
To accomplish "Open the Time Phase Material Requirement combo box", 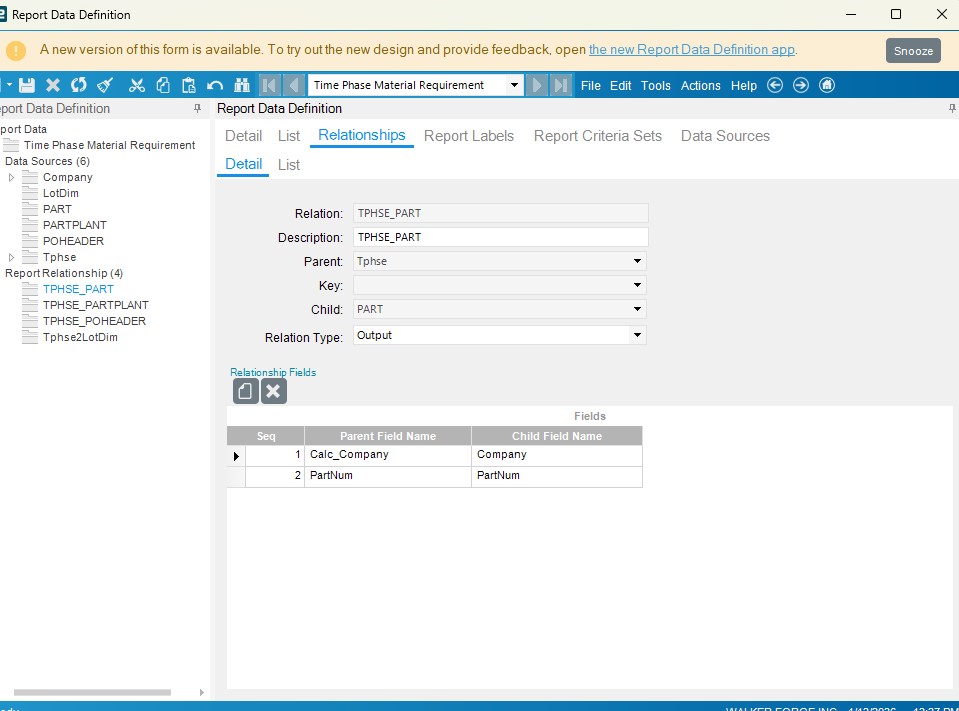I will coord(515,86).
